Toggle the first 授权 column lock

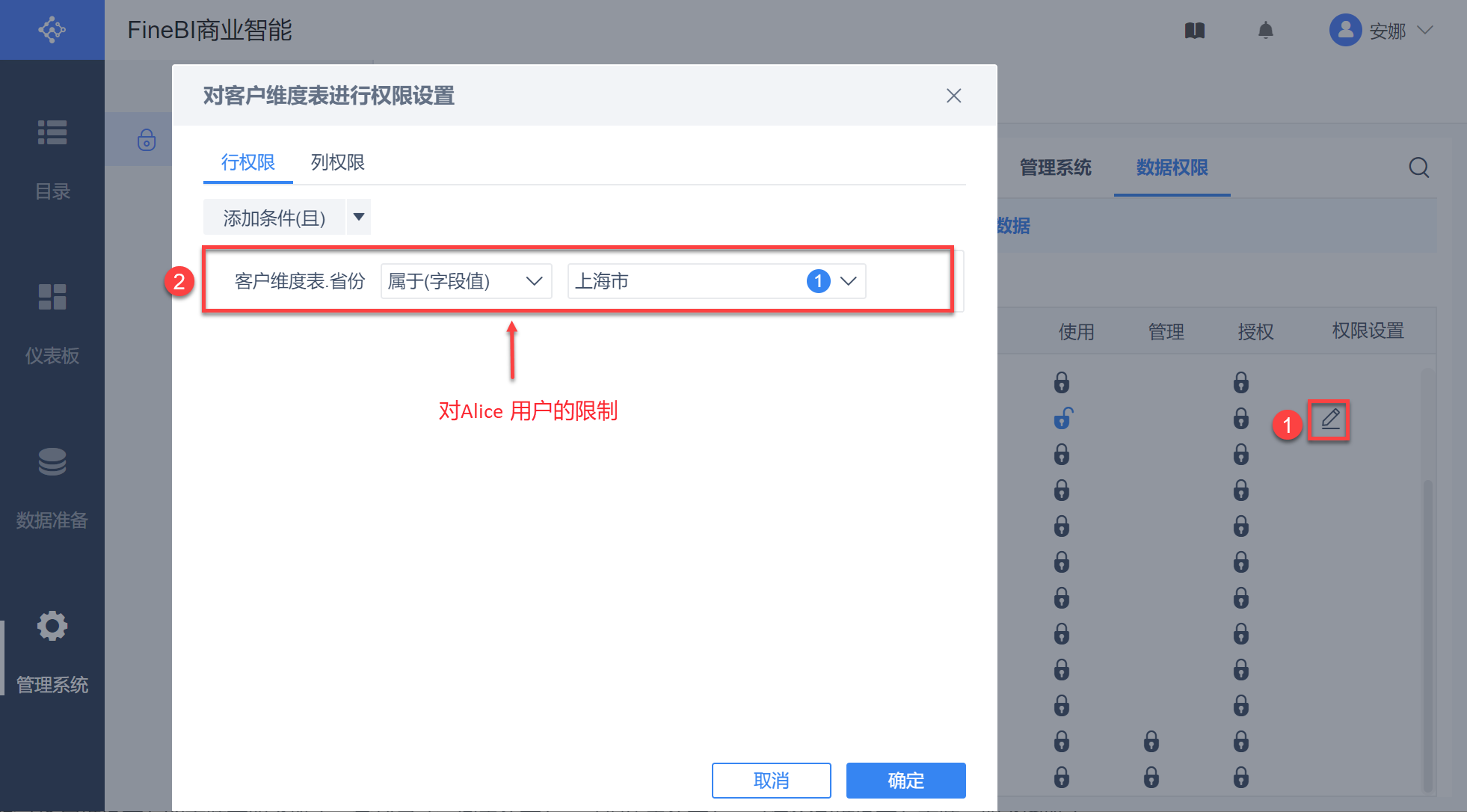[x=1240, y=383]
